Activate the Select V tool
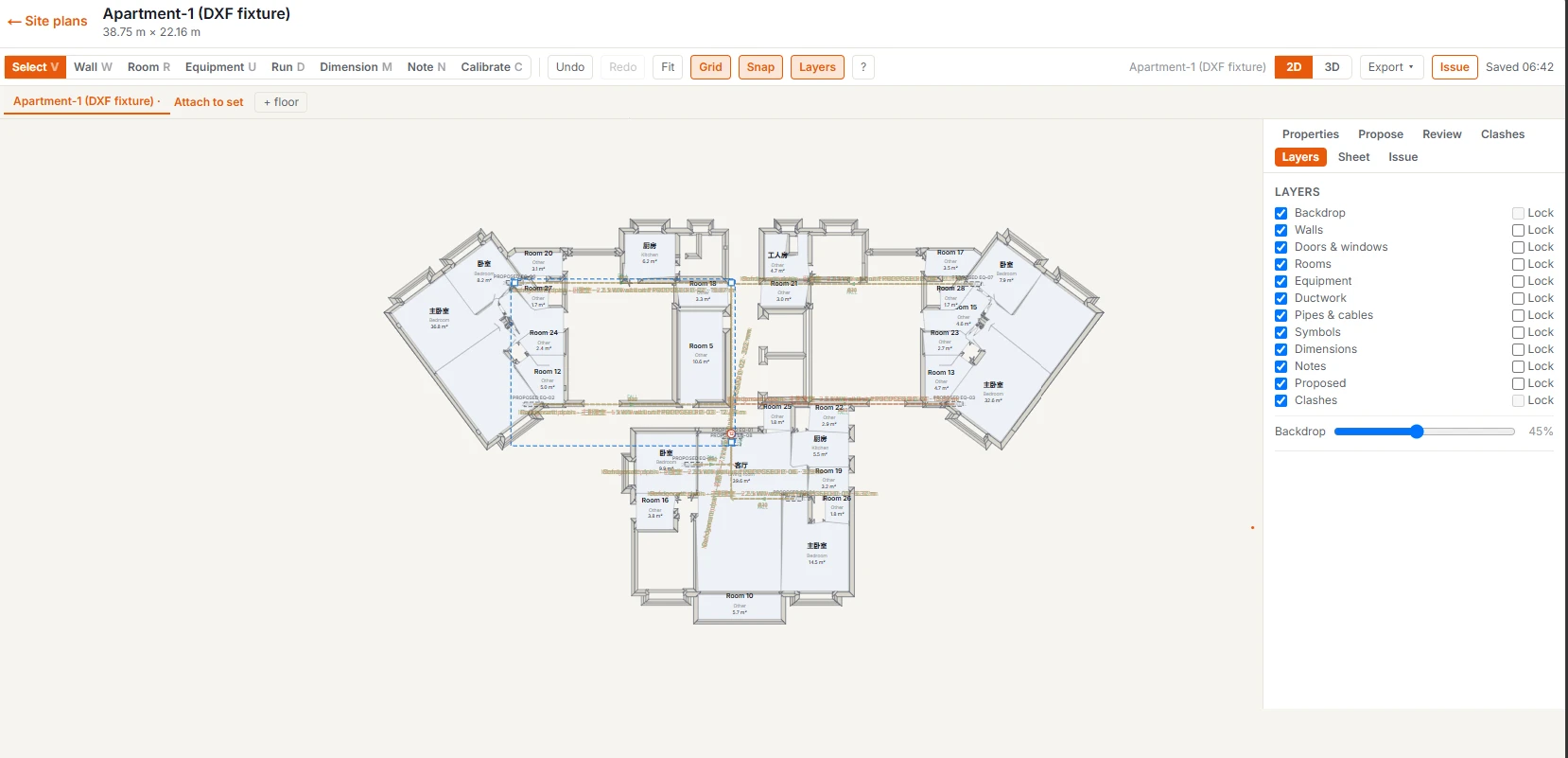Viewport: 1568px width, 758px height. tap(35, 67)
